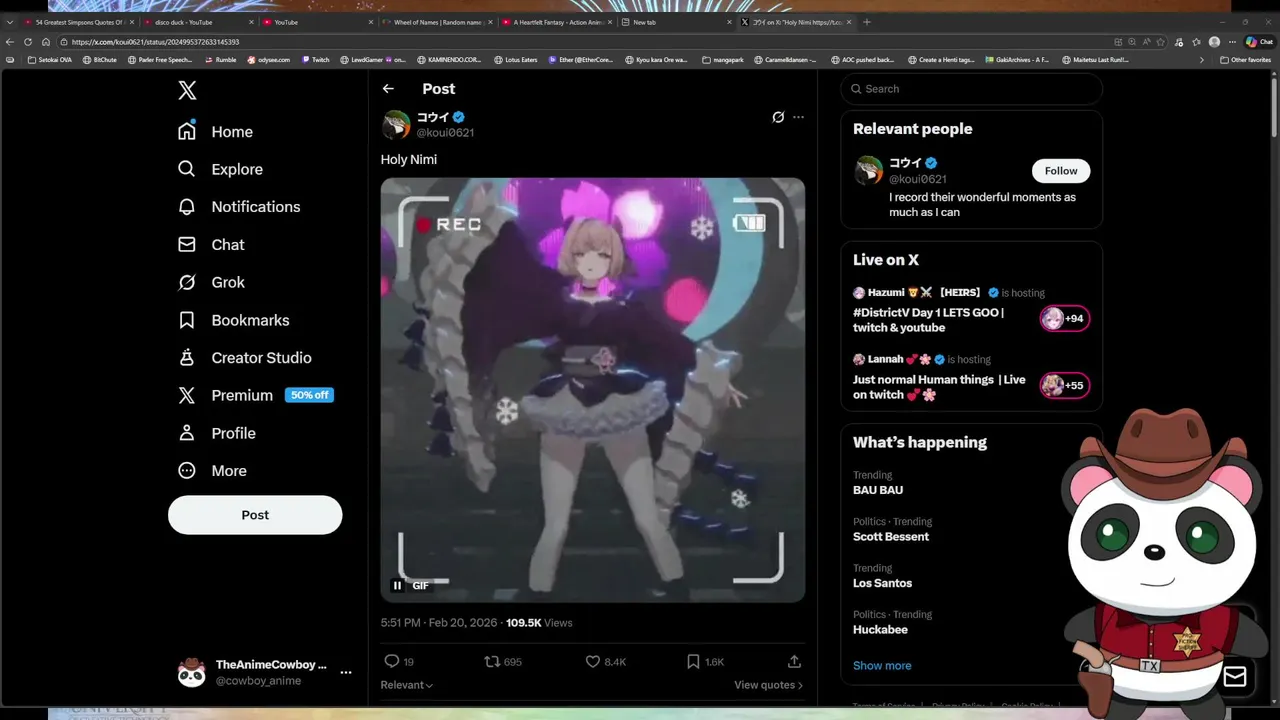Switch to A Heartfelt Fantasy tab
The image size is (1280, 720).
pos(556,22)
